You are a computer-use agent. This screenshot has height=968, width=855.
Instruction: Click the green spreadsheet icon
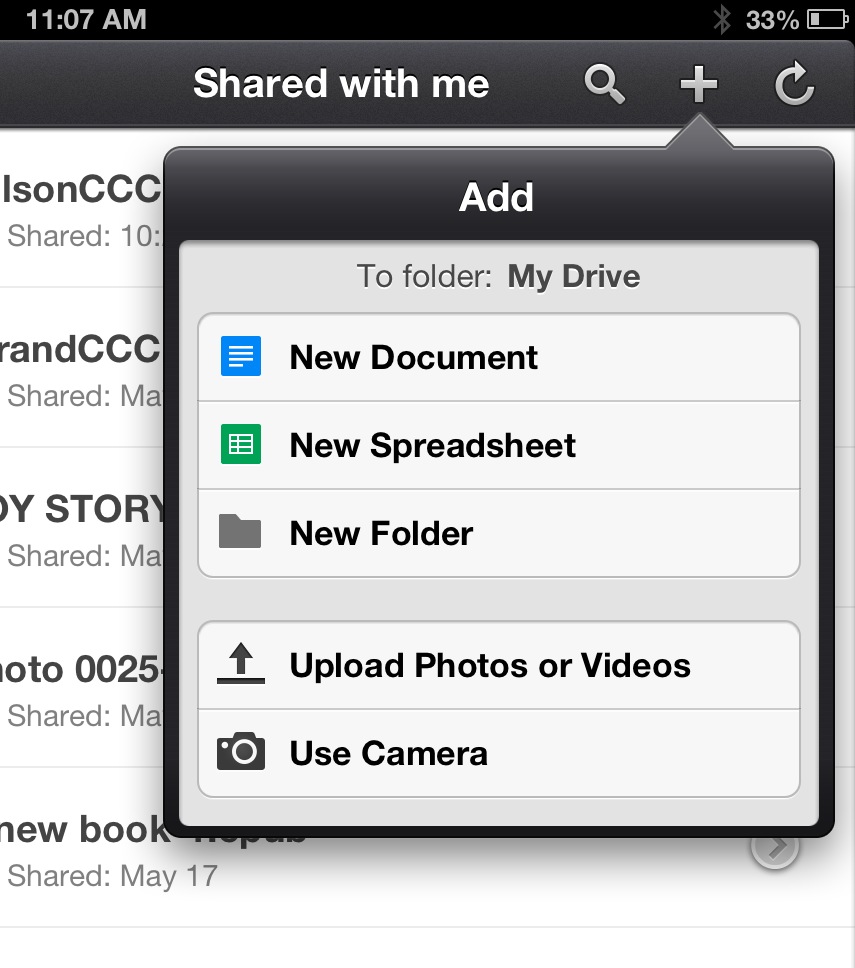241,444
